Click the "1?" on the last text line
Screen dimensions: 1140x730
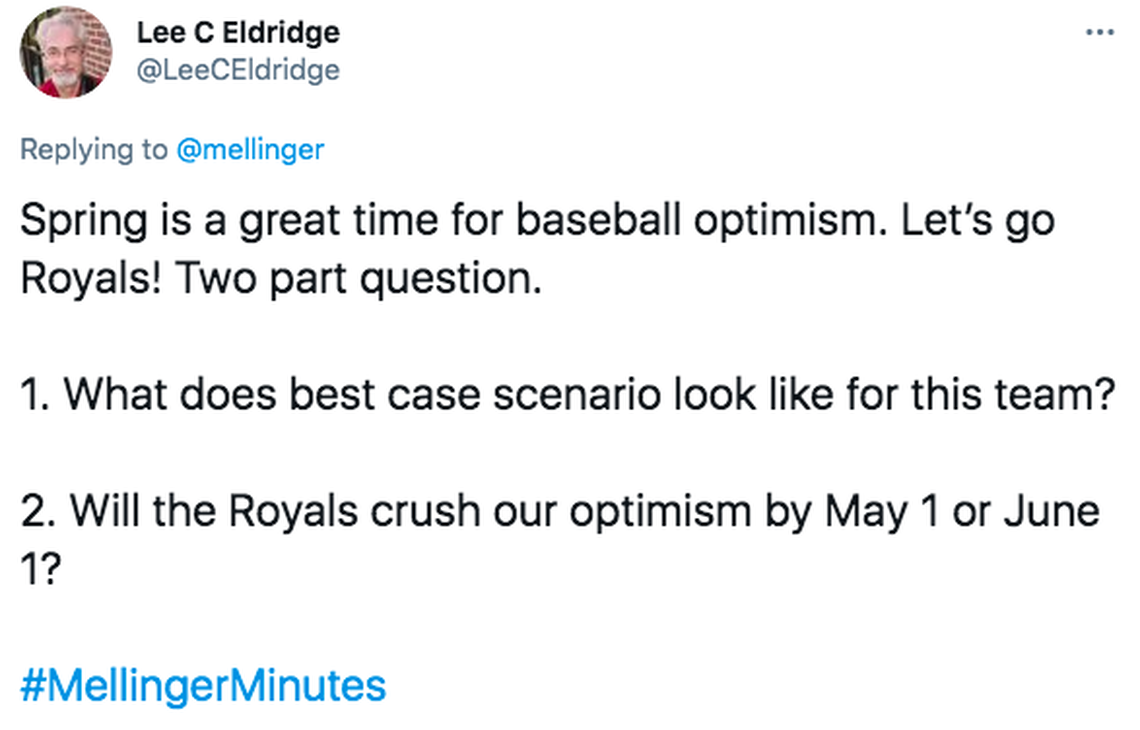click(x=40, y=570)
